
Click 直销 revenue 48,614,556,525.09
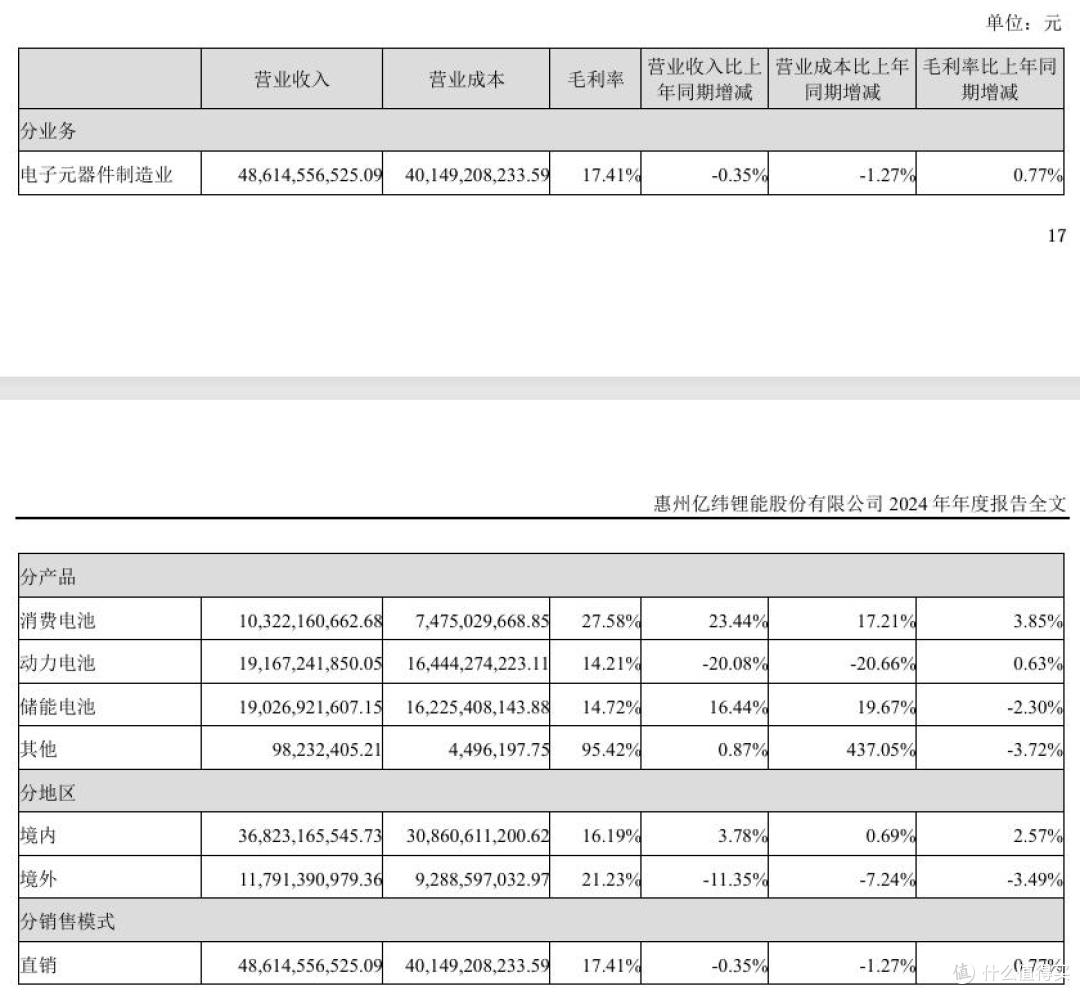point(310,965)
